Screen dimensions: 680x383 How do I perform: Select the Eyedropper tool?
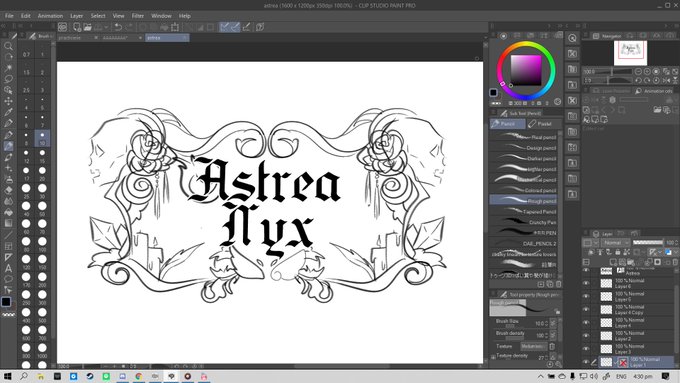pyautogui.click(x=8, y=112)
